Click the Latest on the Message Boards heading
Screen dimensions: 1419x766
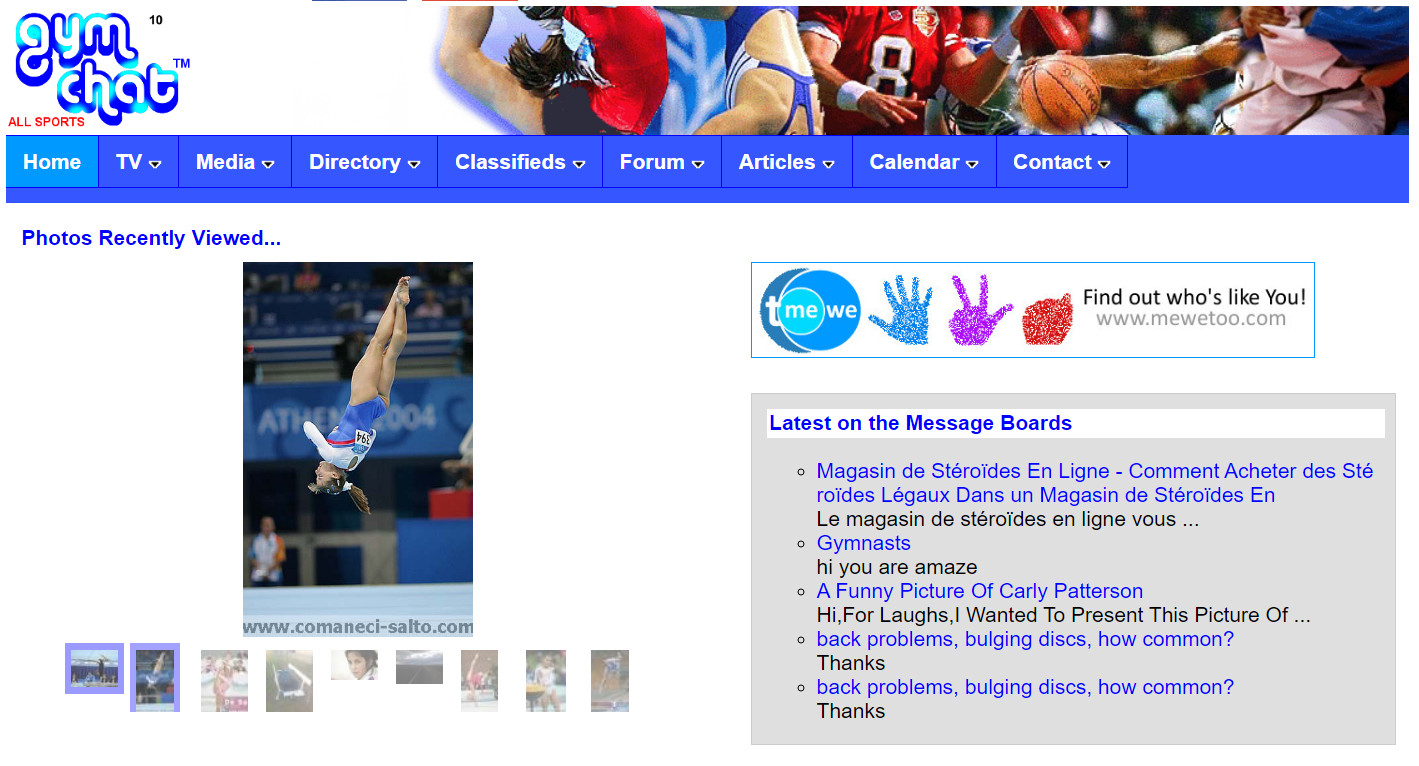click(920, 423)
